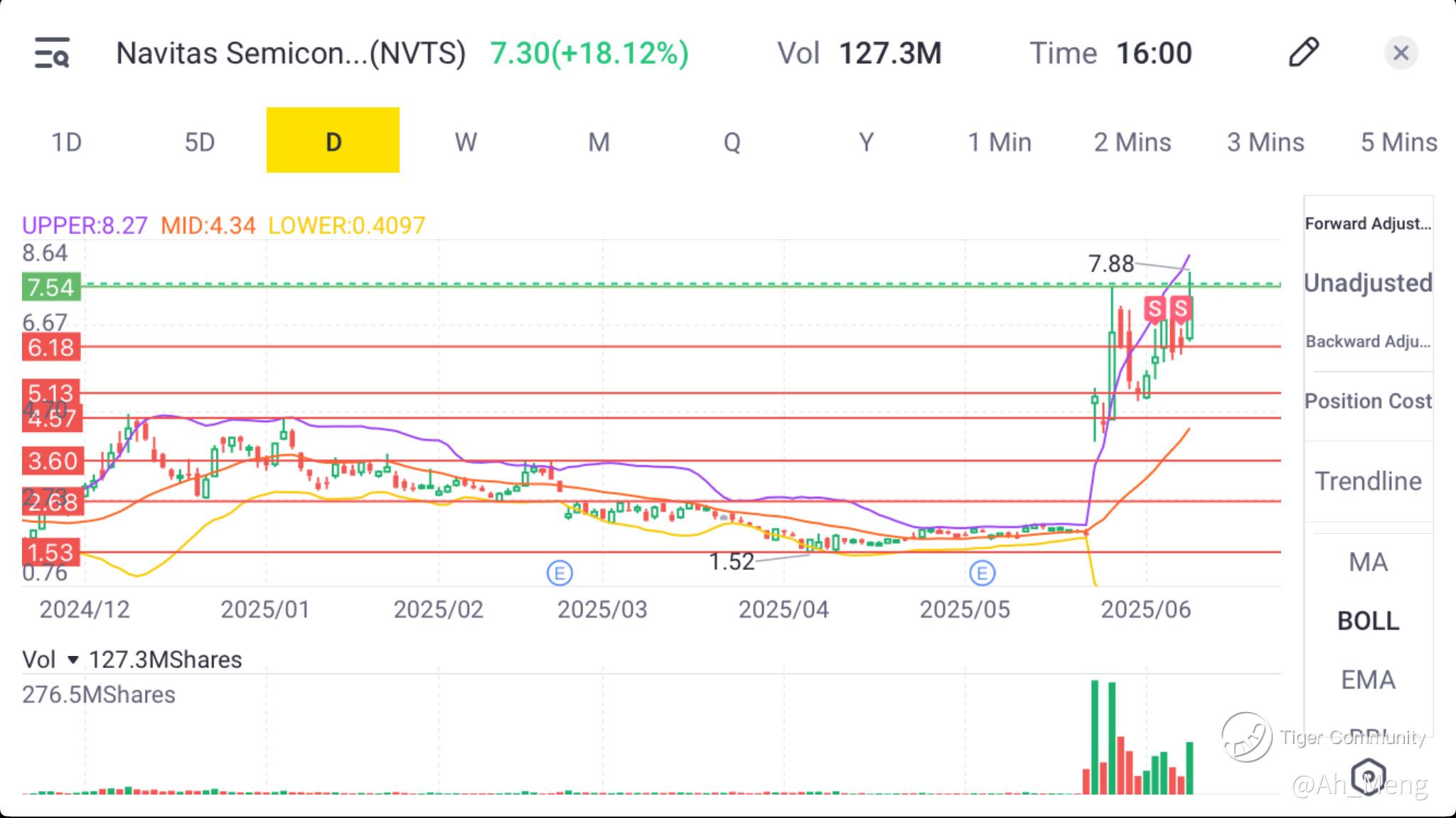
Task: Open the Vol indicator dropdown arrow
Action: 73,660
